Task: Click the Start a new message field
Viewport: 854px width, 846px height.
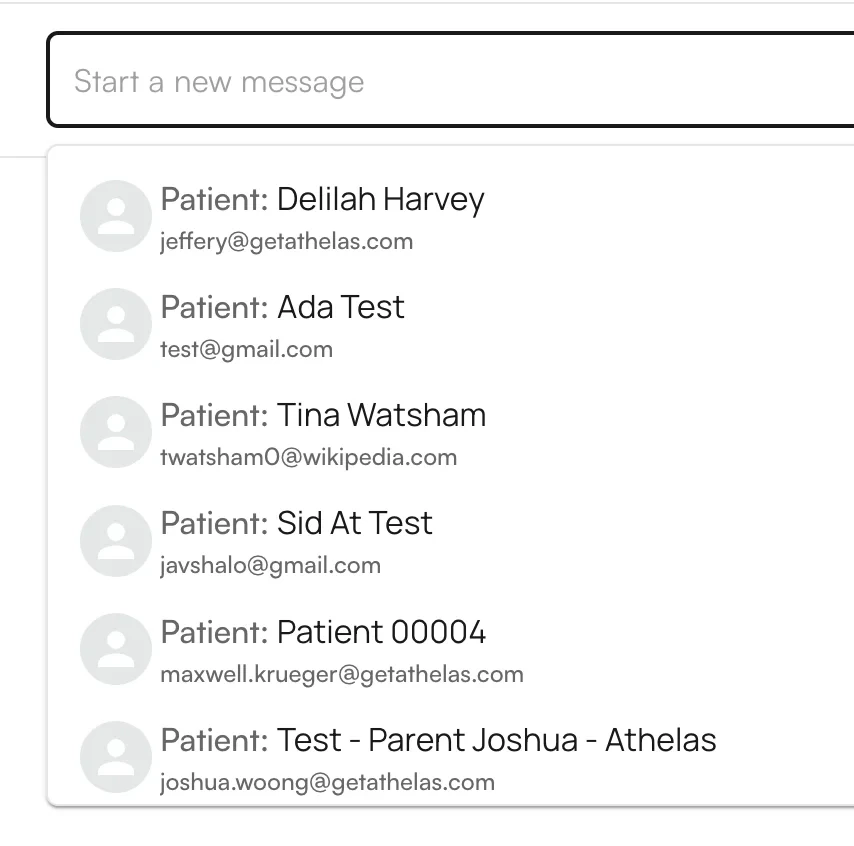Action: point(450,81)
